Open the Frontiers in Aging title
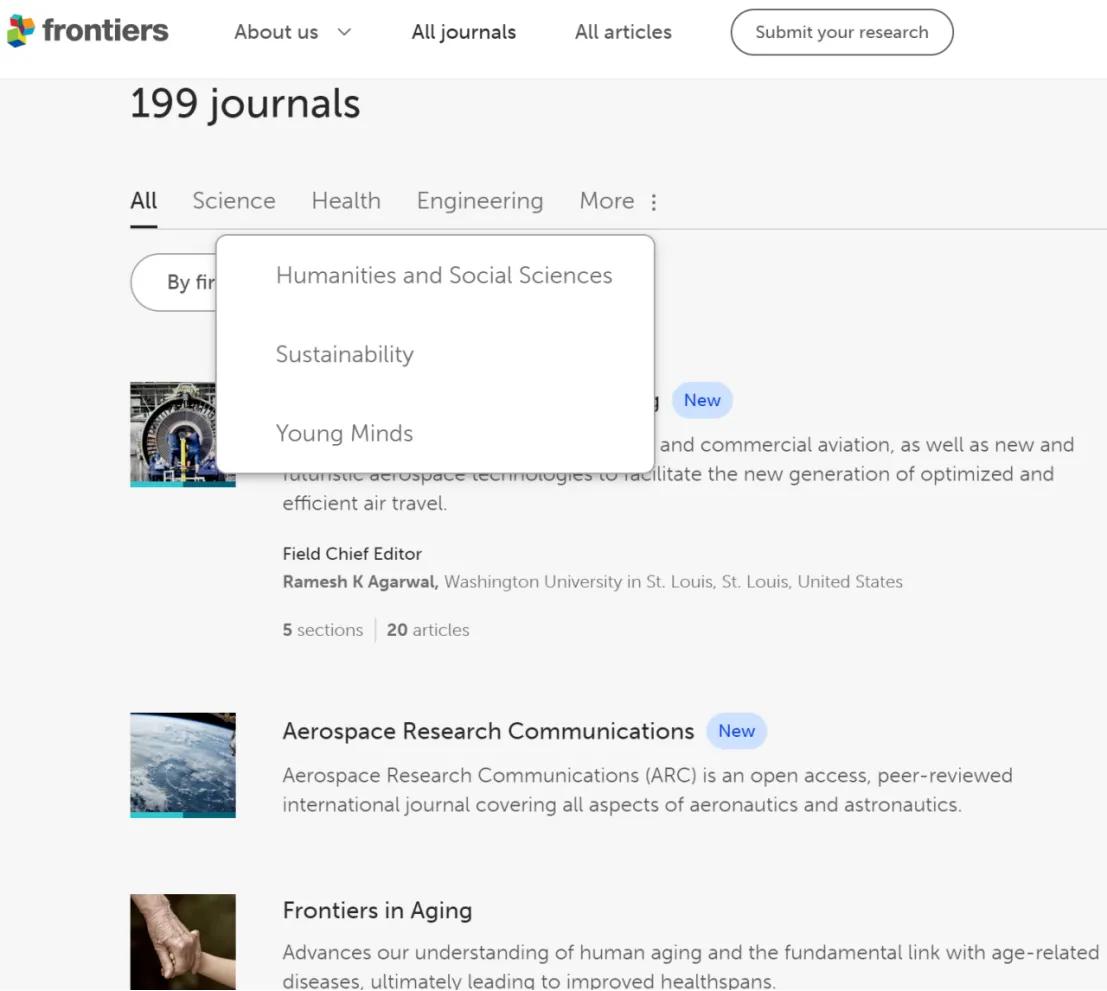Screen dimensions: 1107x991 click(x=377, y=910)
